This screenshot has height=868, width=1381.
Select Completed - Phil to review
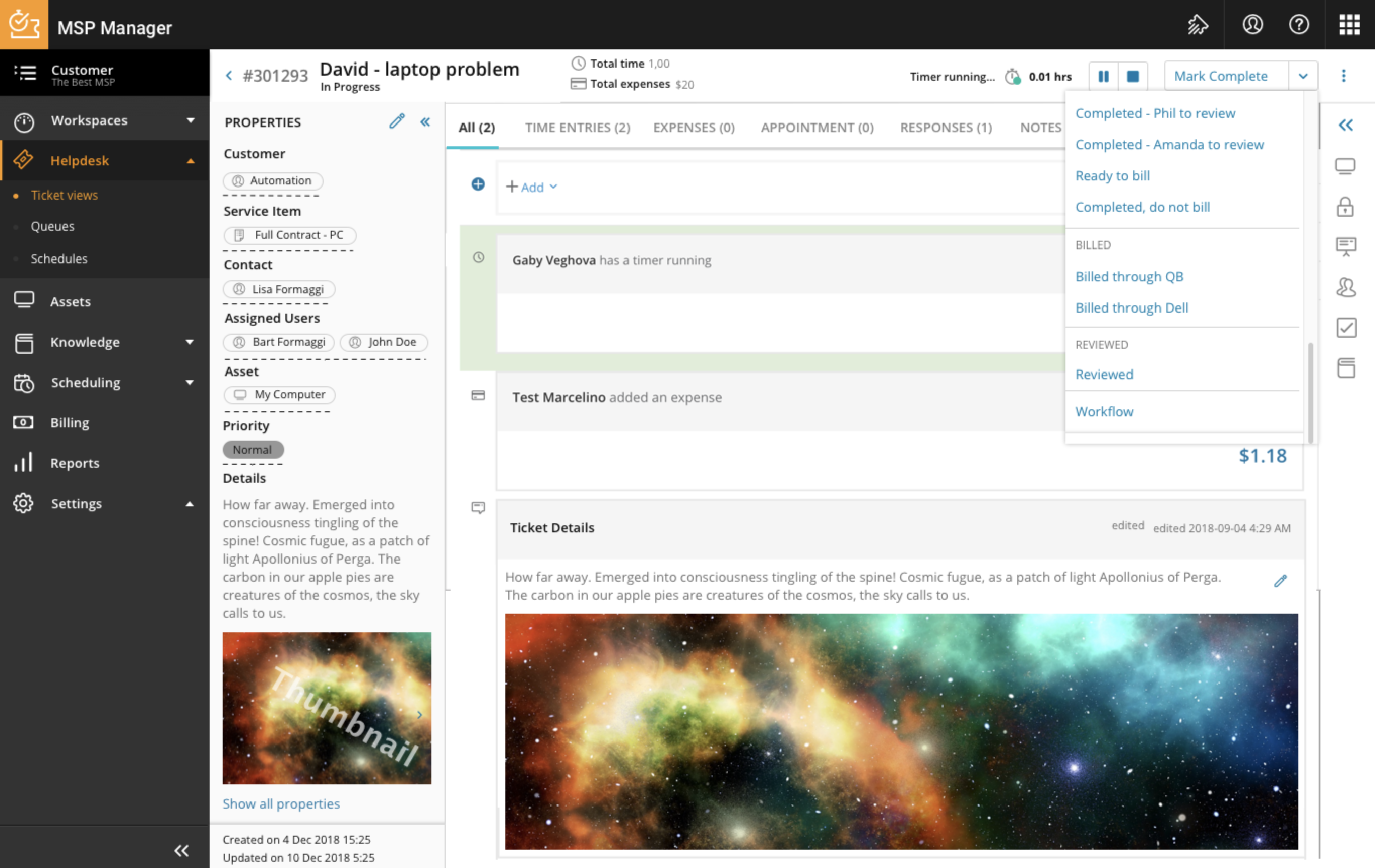coord(1155,113)
